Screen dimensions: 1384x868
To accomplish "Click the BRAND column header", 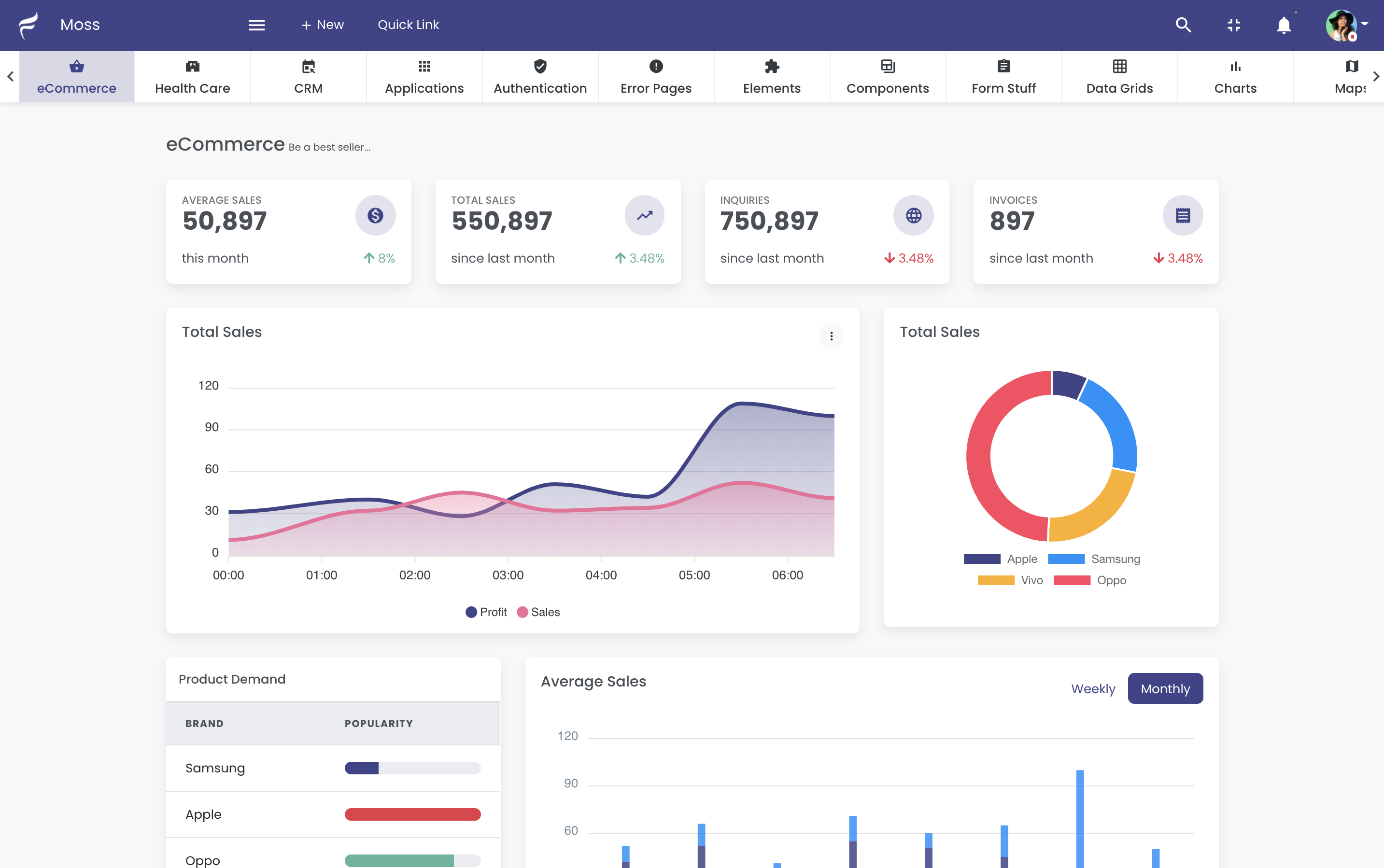I will tap(204, 723).
